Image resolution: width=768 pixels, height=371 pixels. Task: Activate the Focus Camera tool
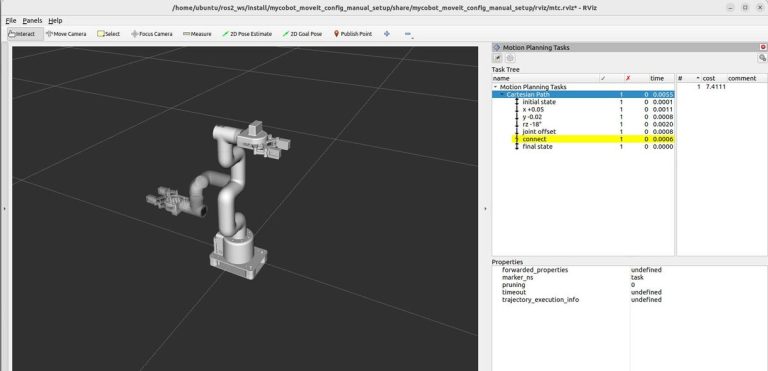pos(152,34)
